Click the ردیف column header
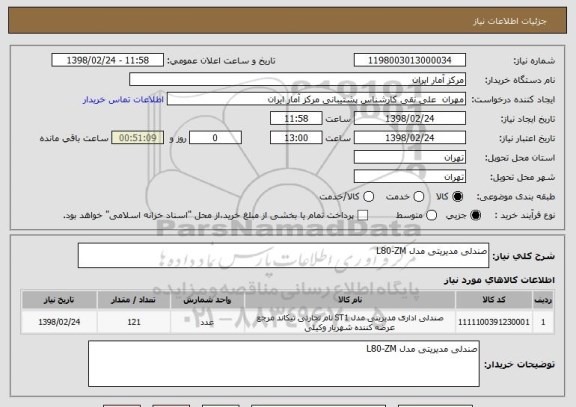The width and height of the screenshot is (576, 407). (543, 300)
